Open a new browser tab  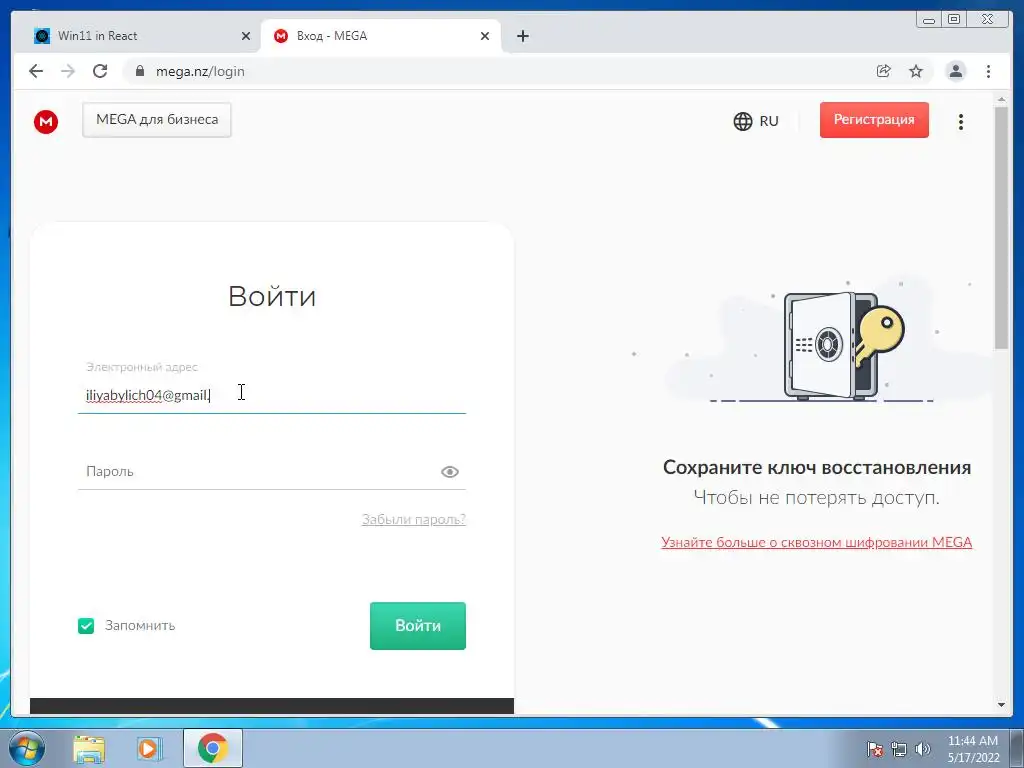click(522, 36)
